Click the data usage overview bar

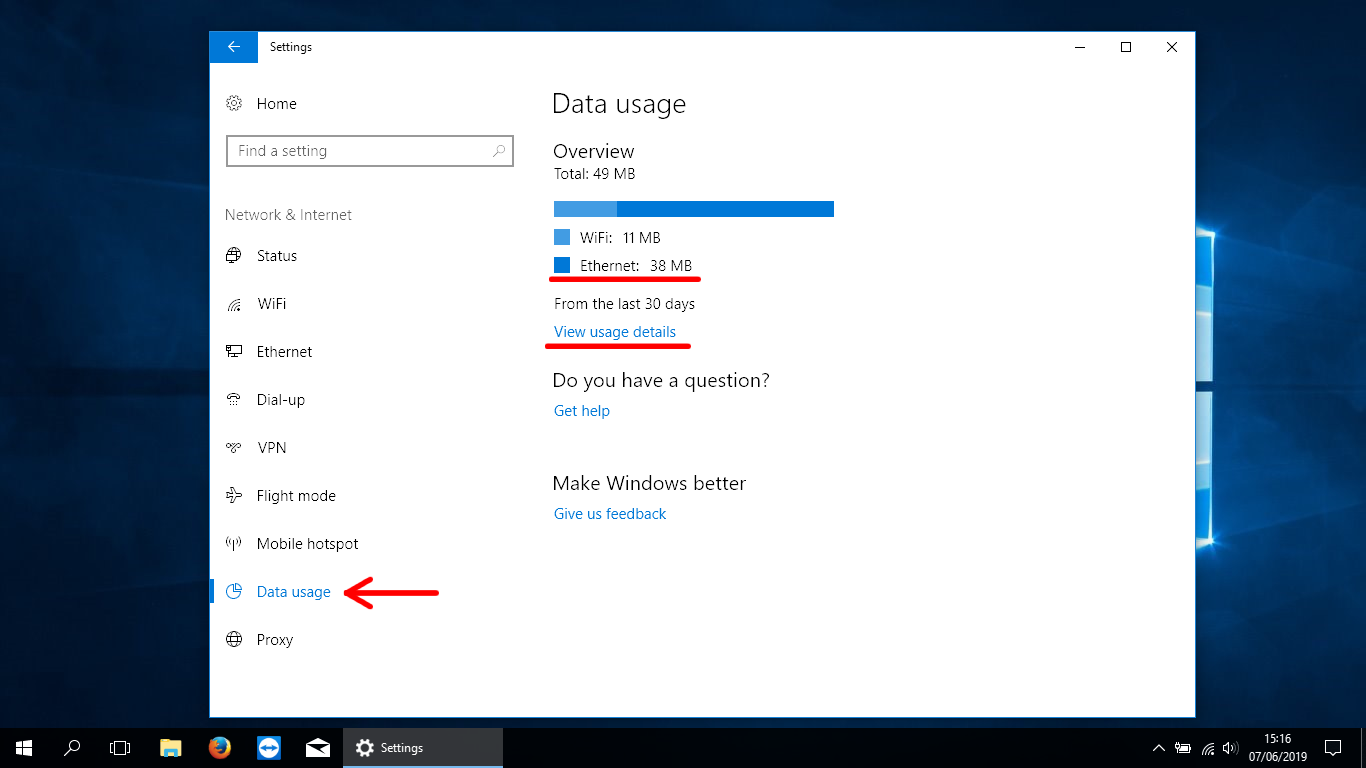[694, 209]
